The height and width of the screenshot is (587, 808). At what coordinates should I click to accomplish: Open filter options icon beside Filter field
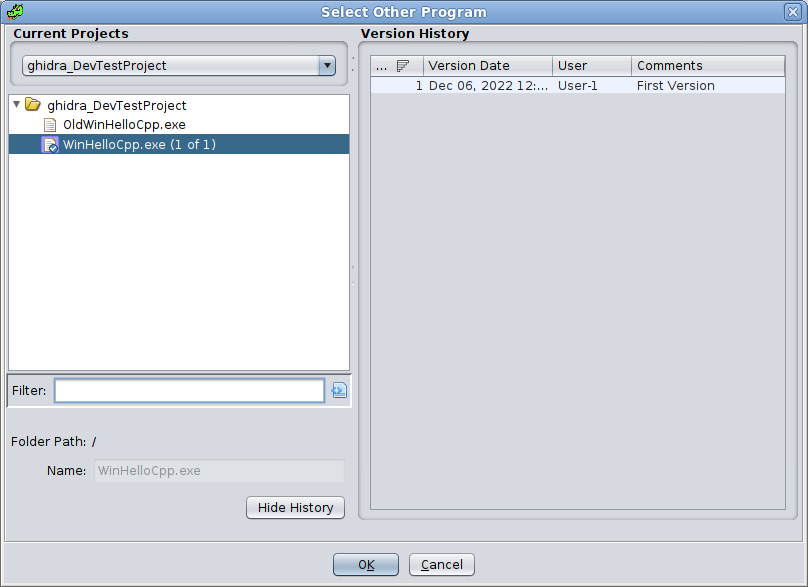339,390
